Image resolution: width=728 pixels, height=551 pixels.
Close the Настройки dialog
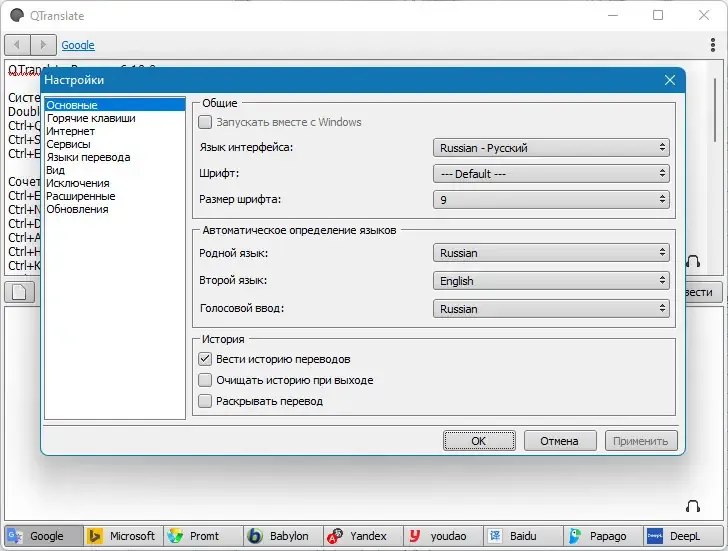point(670,80)
